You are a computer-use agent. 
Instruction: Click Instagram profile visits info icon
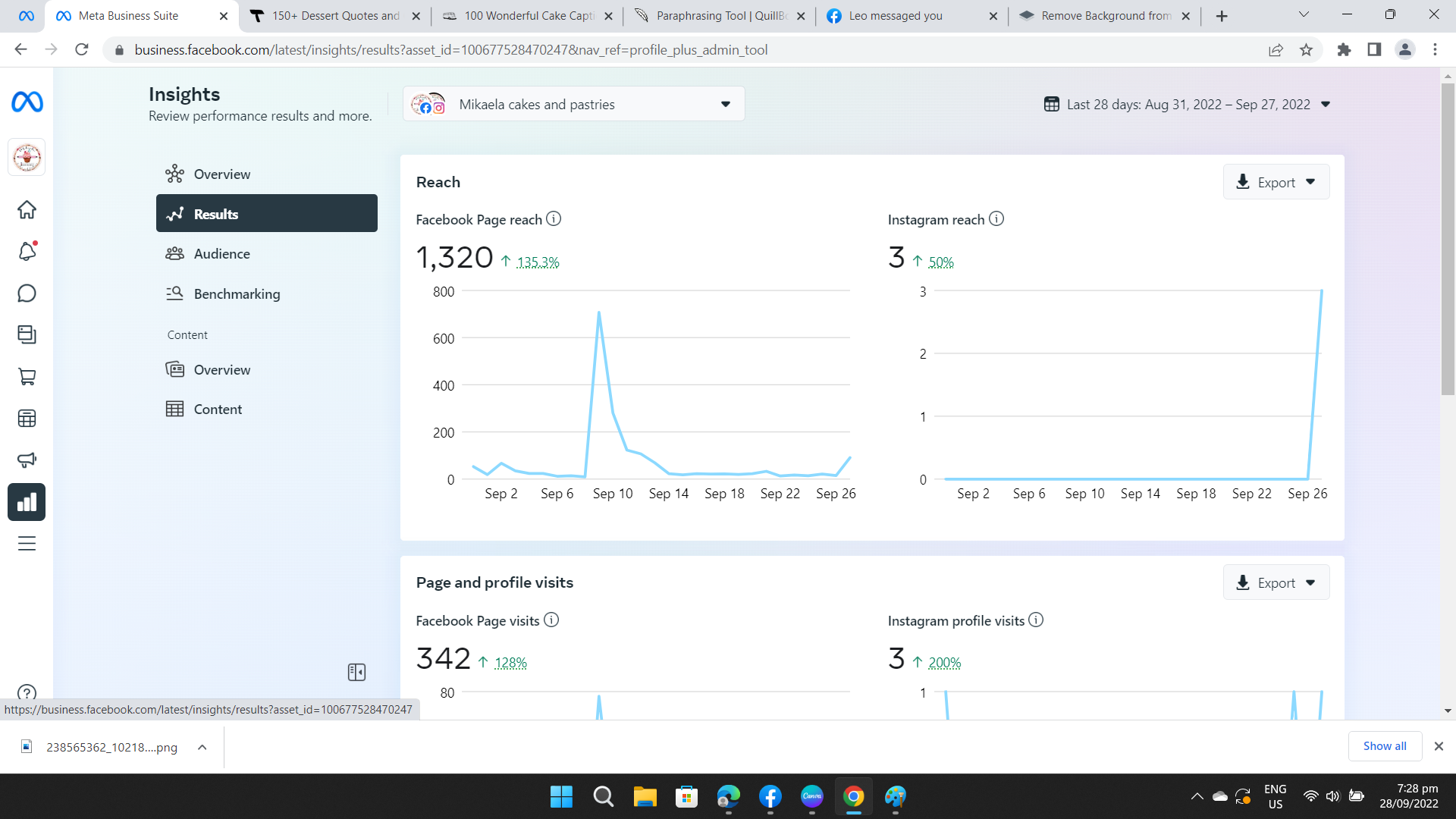click(1036, 620)
